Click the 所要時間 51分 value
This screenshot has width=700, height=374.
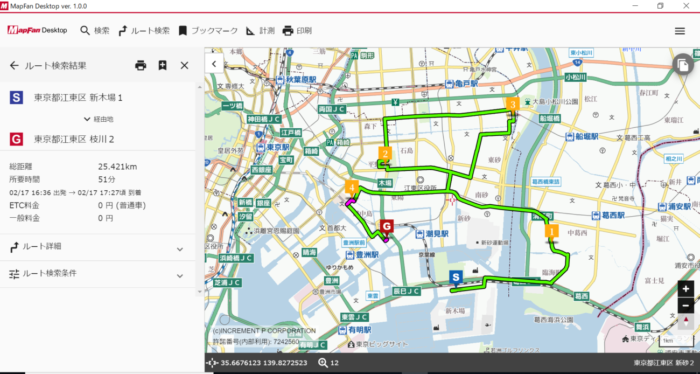107,179
